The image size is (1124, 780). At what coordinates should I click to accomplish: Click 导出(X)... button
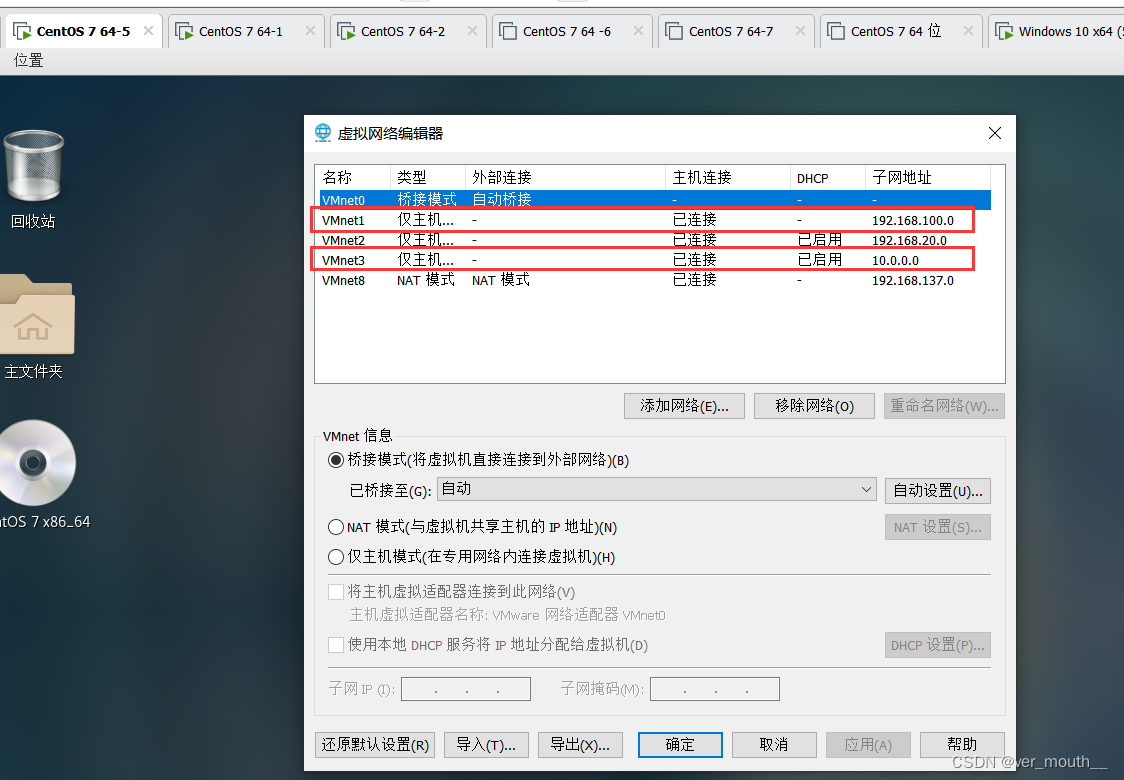[580, 745]
